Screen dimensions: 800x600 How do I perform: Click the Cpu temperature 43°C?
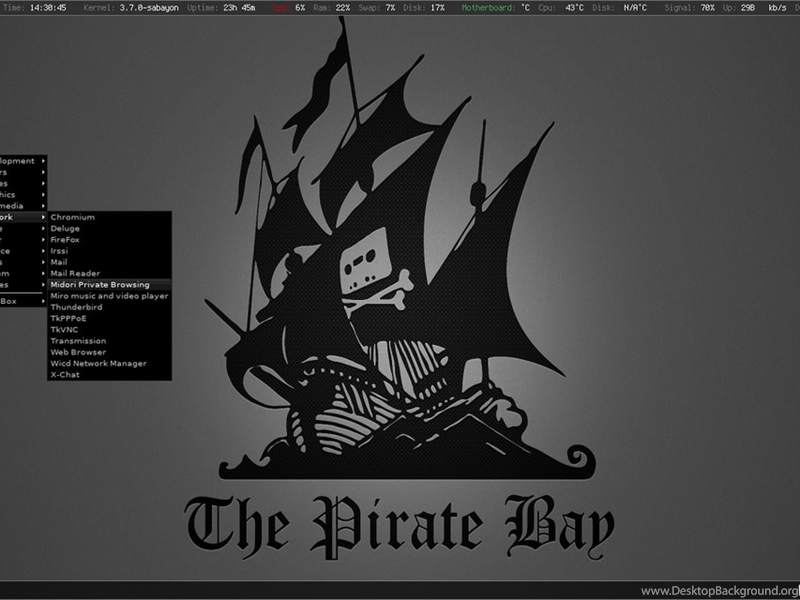coord(574,8)
